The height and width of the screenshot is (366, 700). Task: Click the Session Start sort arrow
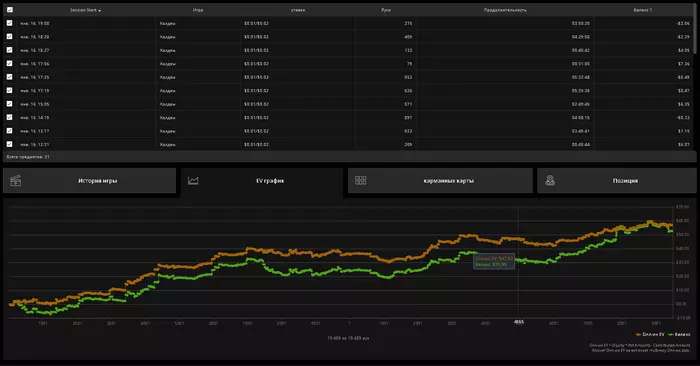coord(100,10)
